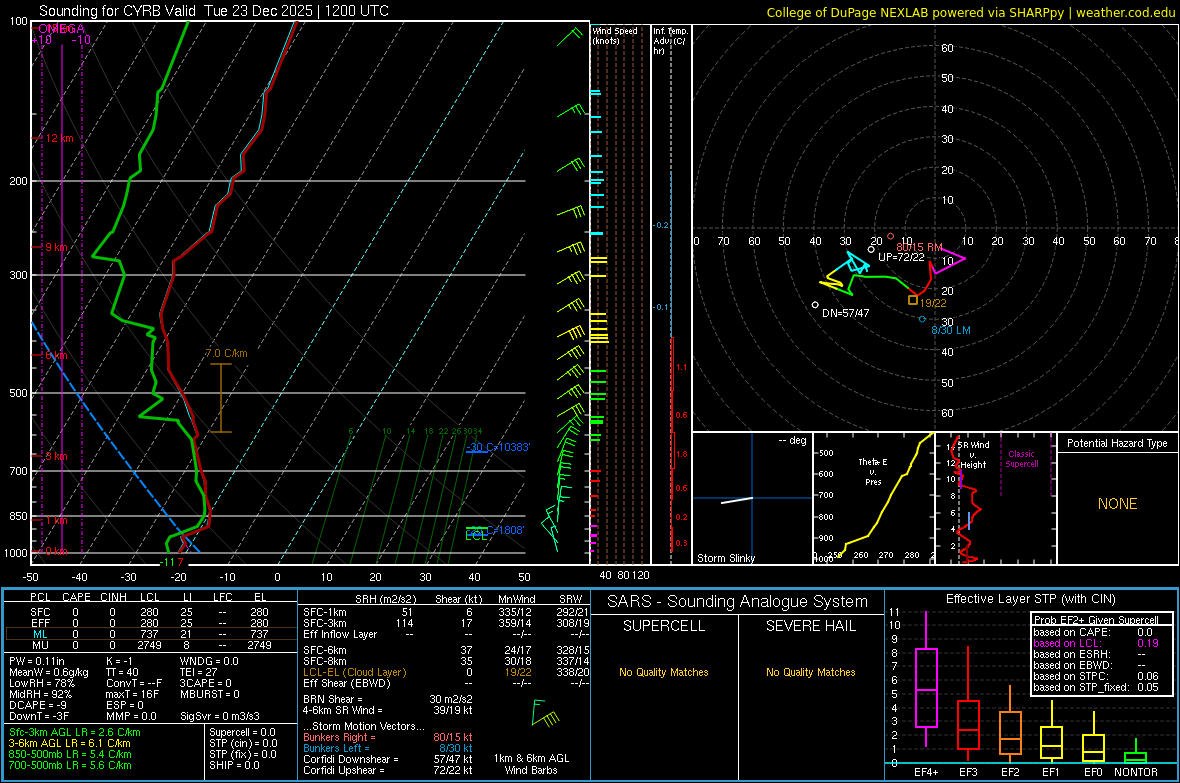This screenshot has height=783, width=1180.
Task: Select 850-500mb LR = 5.4 C/km
Action: (x=70, y=754)
